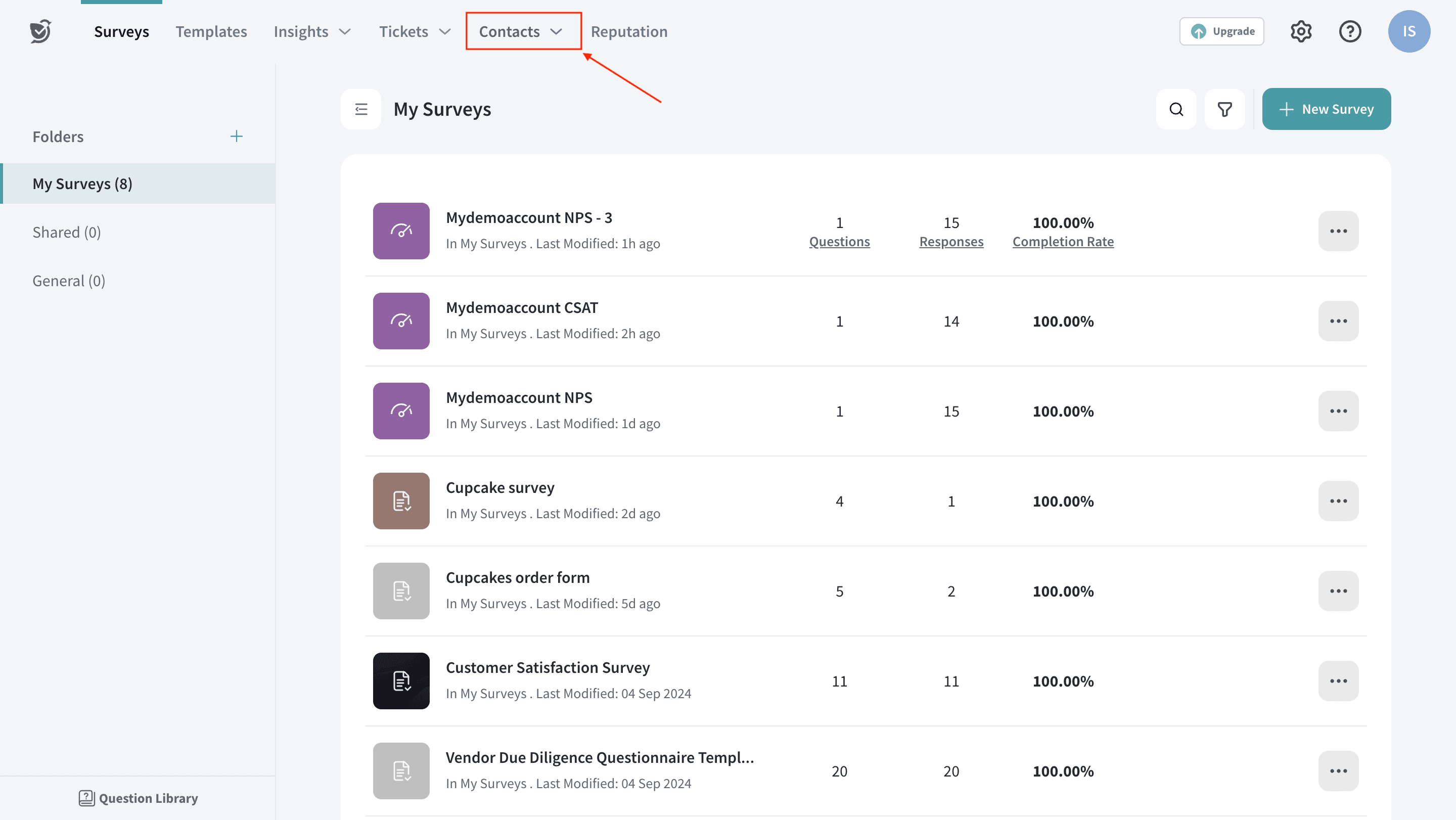This screenshot has height=820, width=1456.
Task: Open more options for Mydemoaccount CSAT
Action: pyautogui.click(x=1338, y=321)
